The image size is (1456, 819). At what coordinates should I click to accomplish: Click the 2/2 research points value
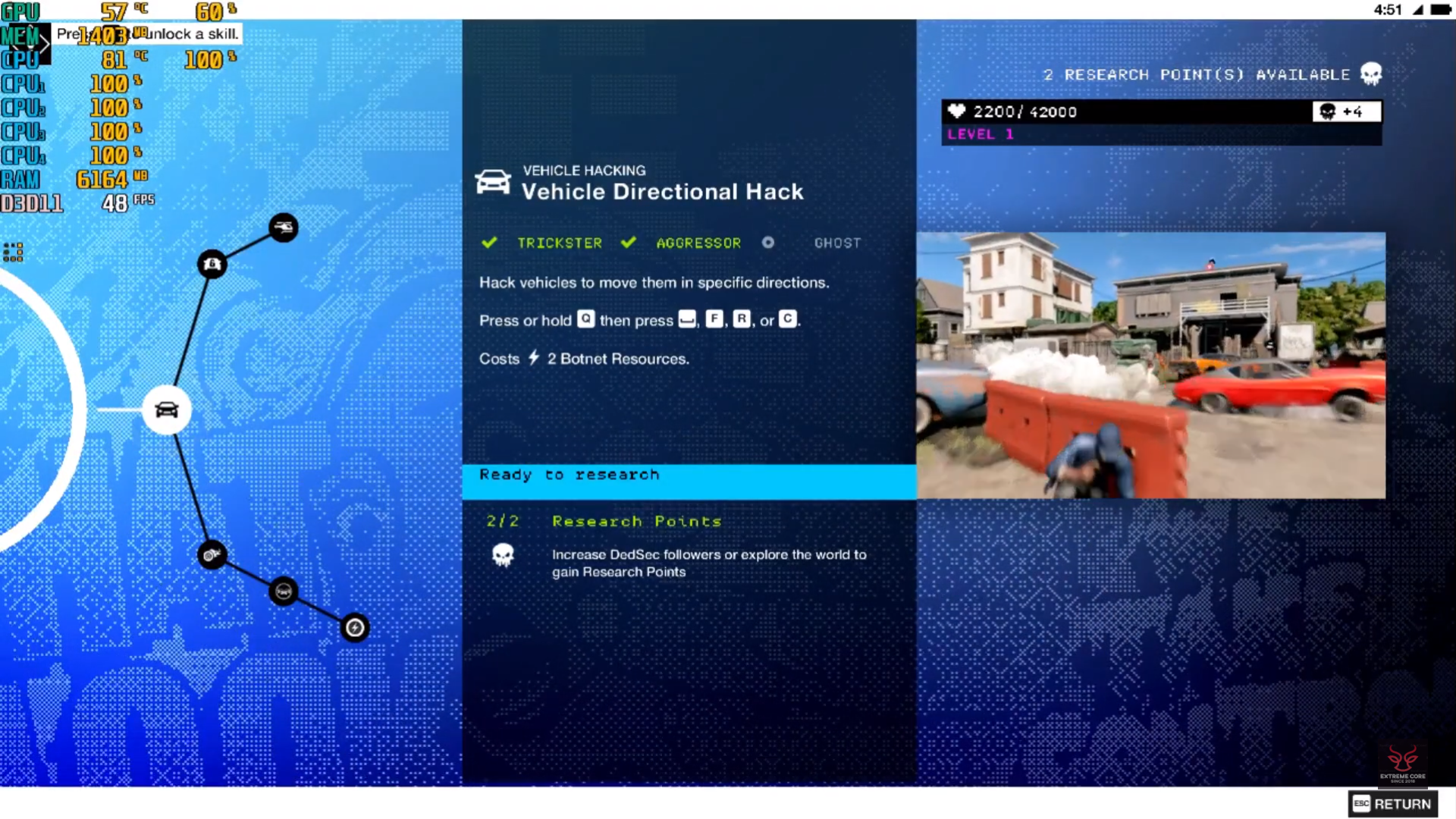(x=503, y=521)
